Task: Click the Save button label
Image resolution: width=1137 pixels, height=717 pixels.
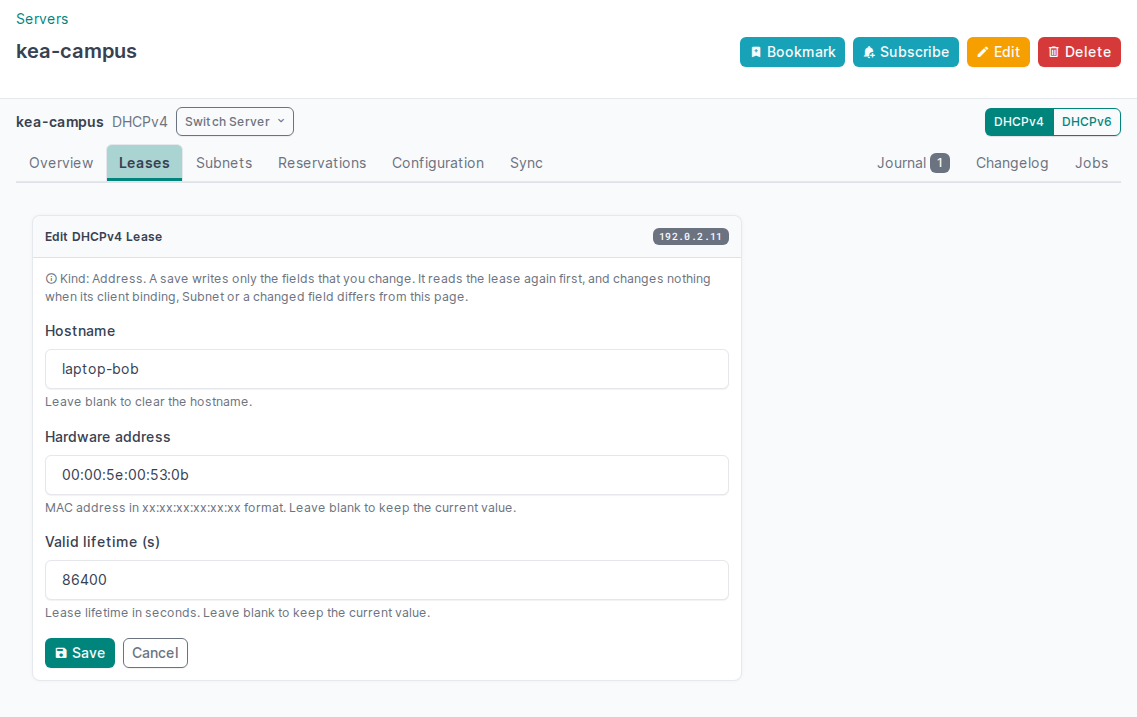Action: (x=88, y=653)
